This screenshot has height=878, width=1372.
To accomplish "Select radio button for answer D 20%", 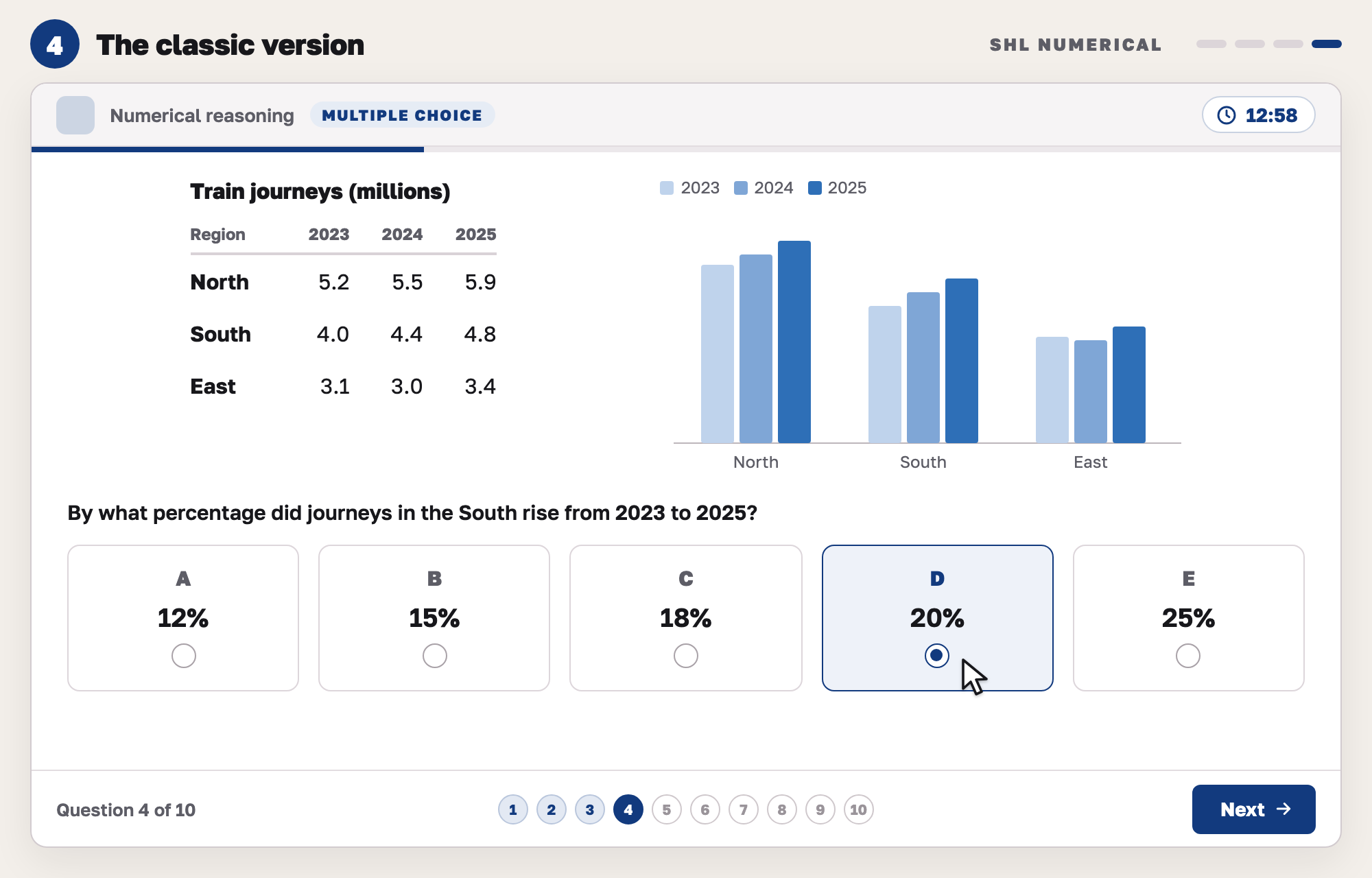I will point(936,656).
